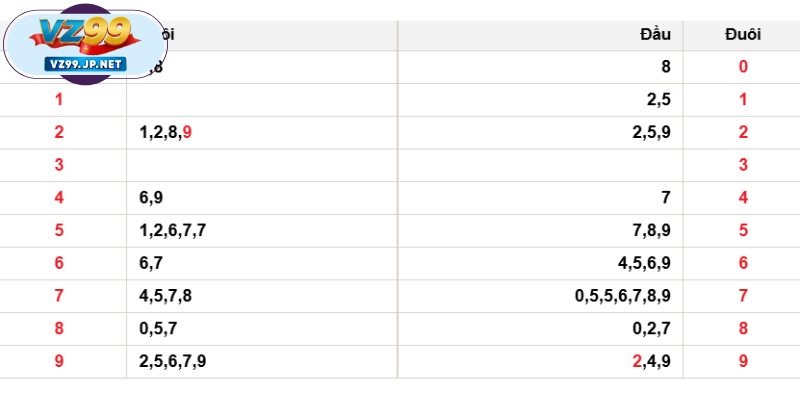Select the cell with 1,2,6,7,7
The image size is (800, 400).
tap(173, 230)
